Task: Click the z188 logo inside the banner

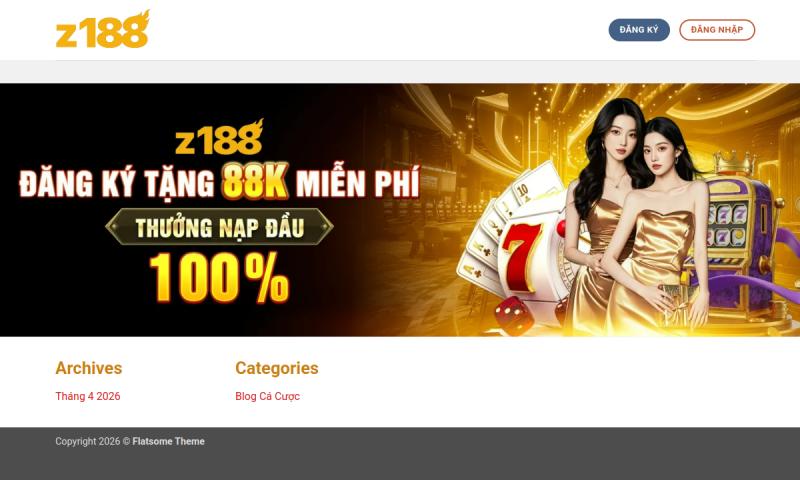Action: [219, 137]
